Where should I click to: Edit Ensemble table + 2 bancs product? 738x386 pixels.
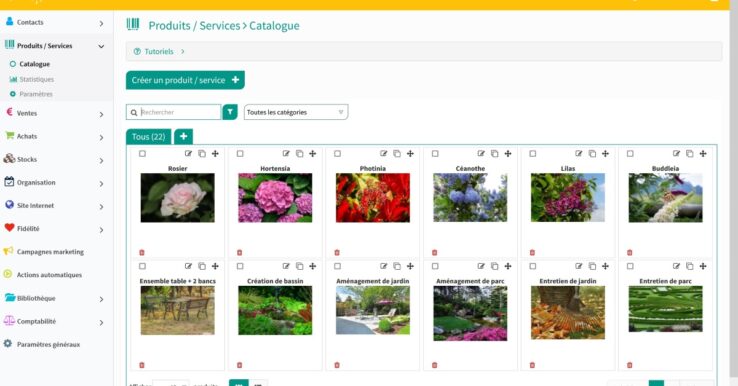(x=188, y=266)
